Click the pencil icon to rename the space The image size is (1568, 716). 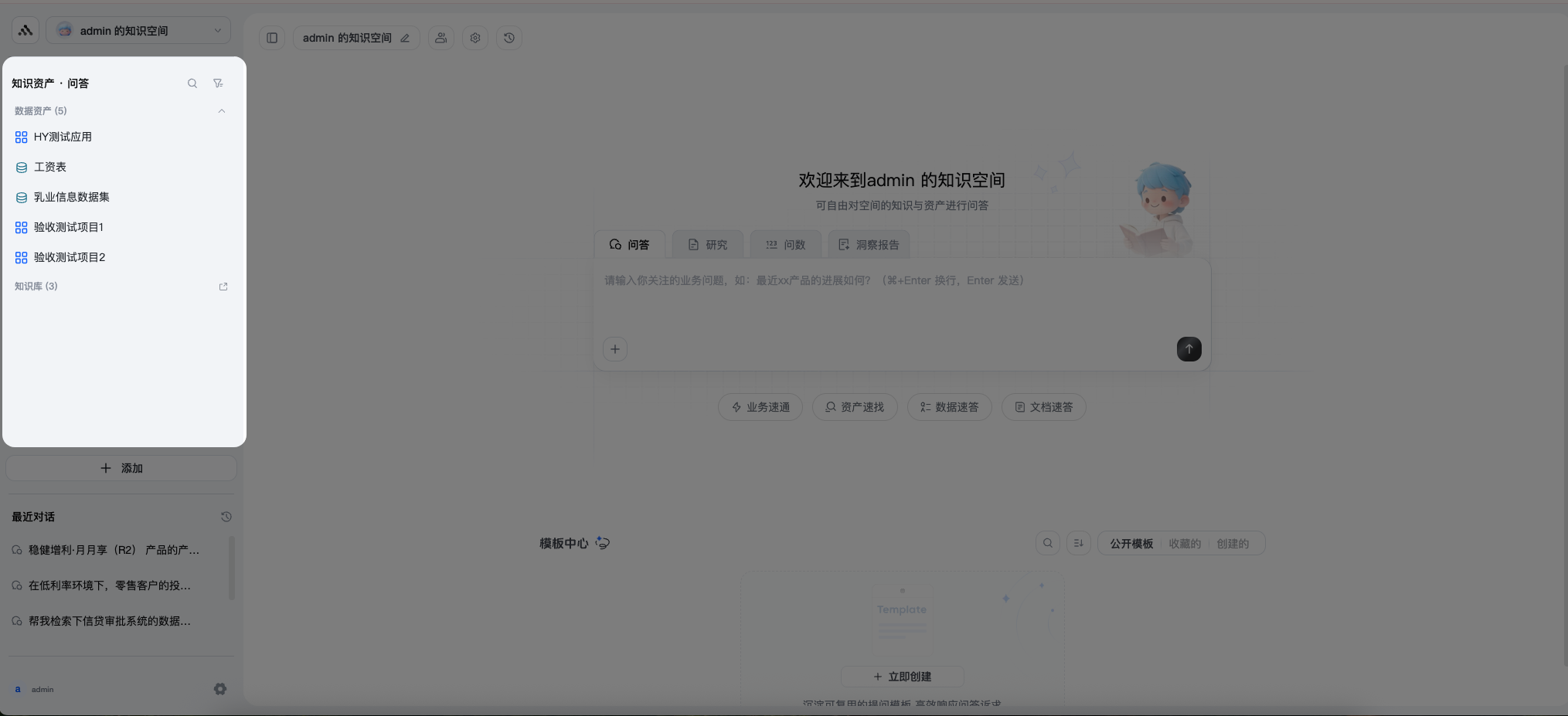point(405,38)
